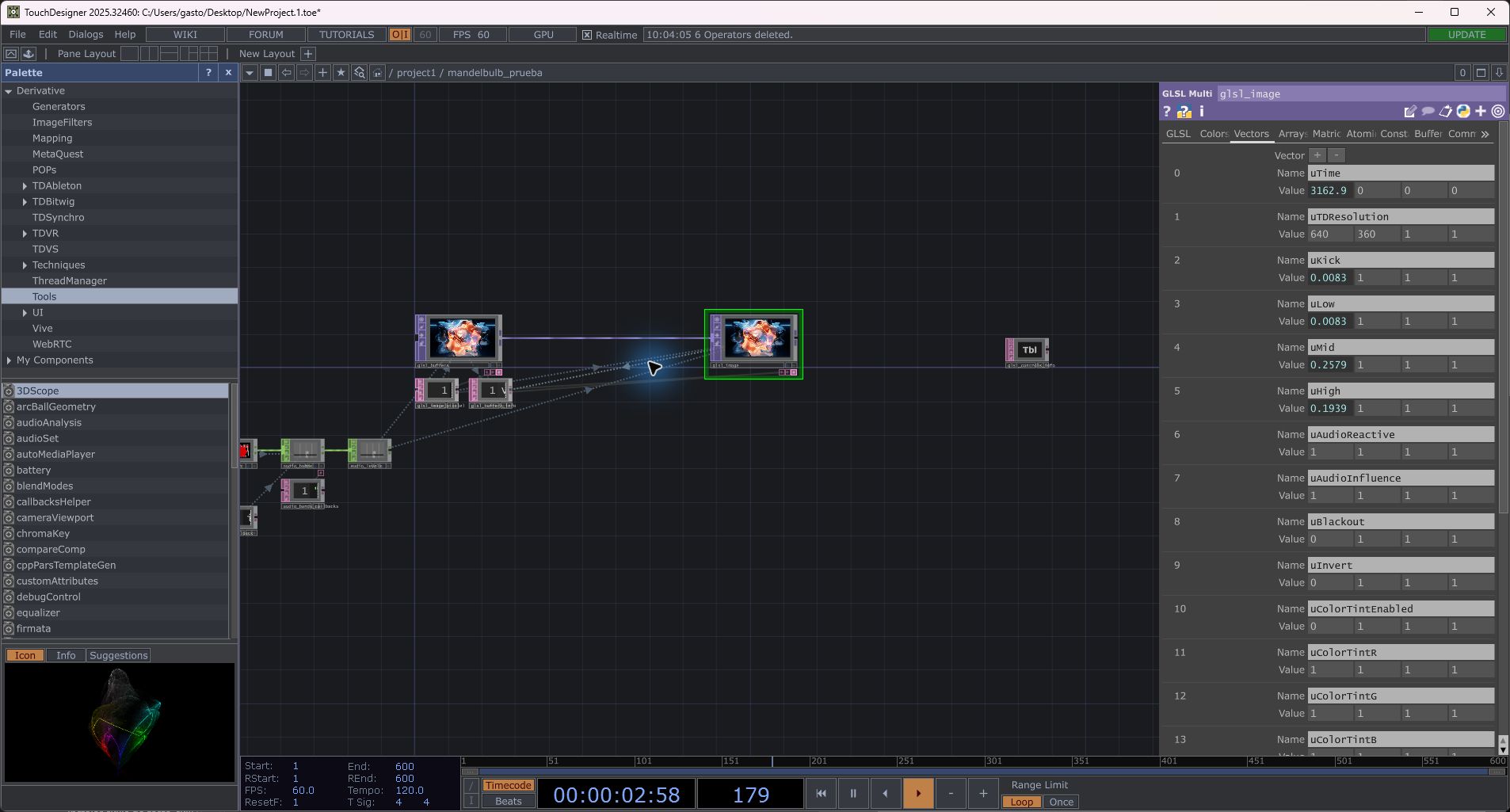The image size is (1510, 812).
Task: Add a vector with the plus button
Action: (1317, 155)
